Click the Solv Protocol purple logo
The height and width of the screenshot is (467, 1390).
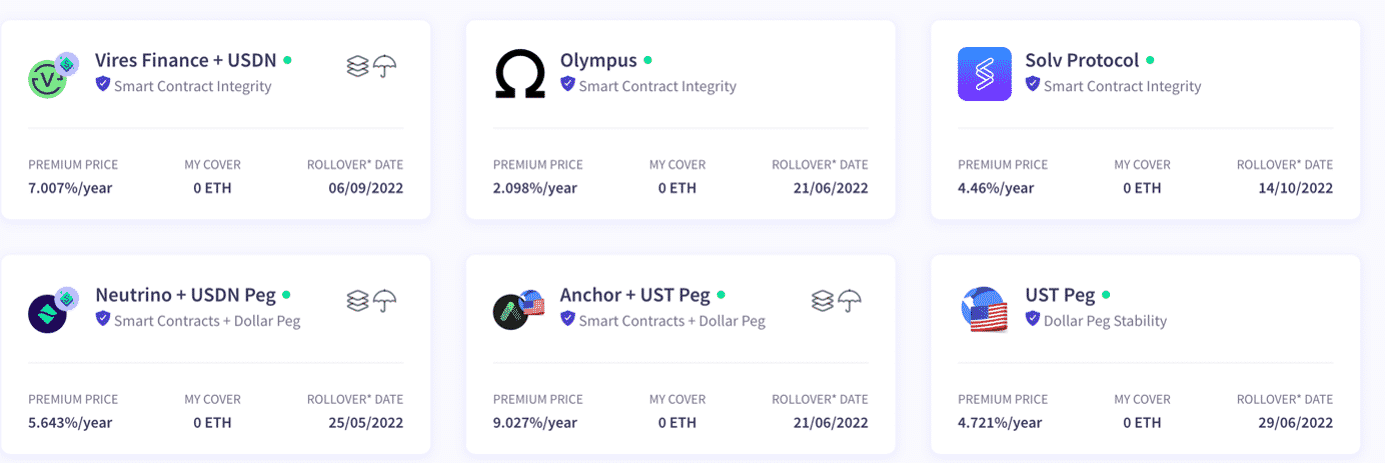[x=984, y=74]
